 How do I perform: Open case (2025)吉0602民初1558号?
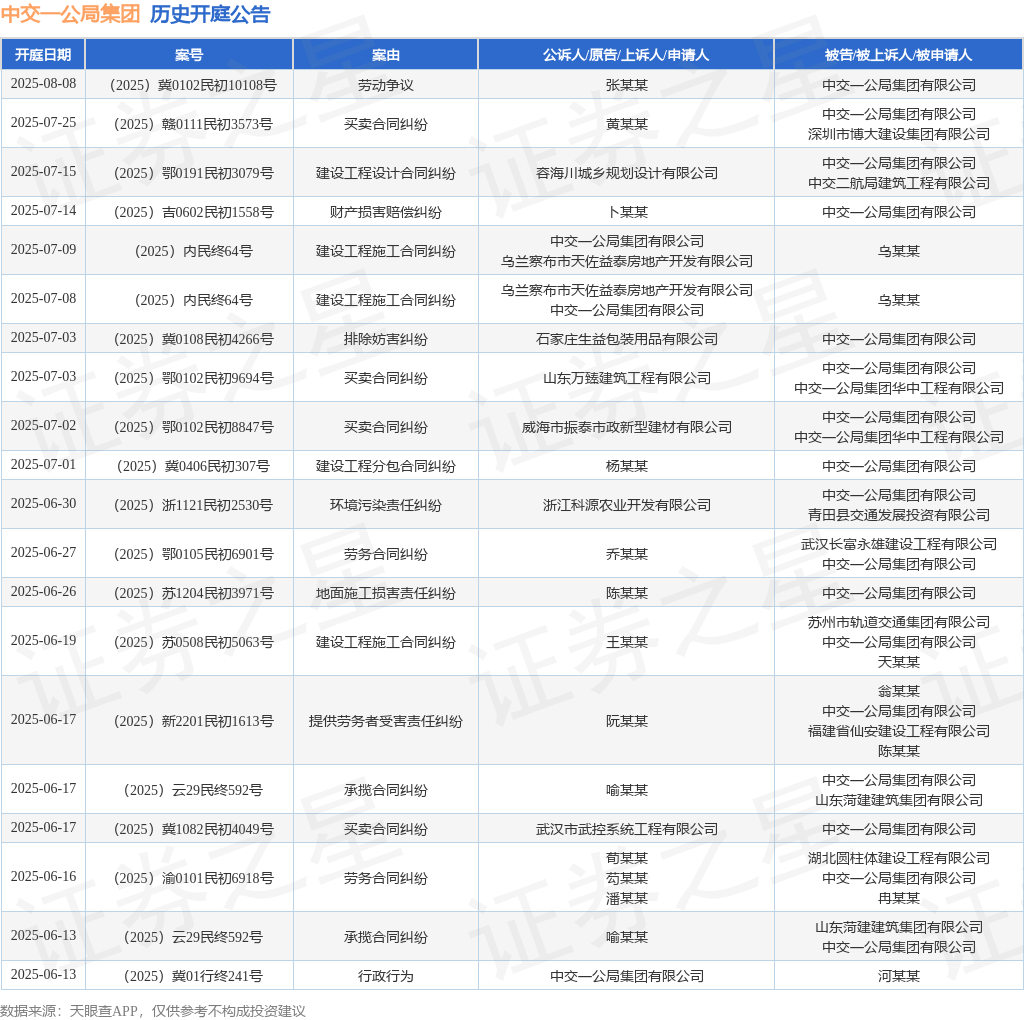click(189, 212)
